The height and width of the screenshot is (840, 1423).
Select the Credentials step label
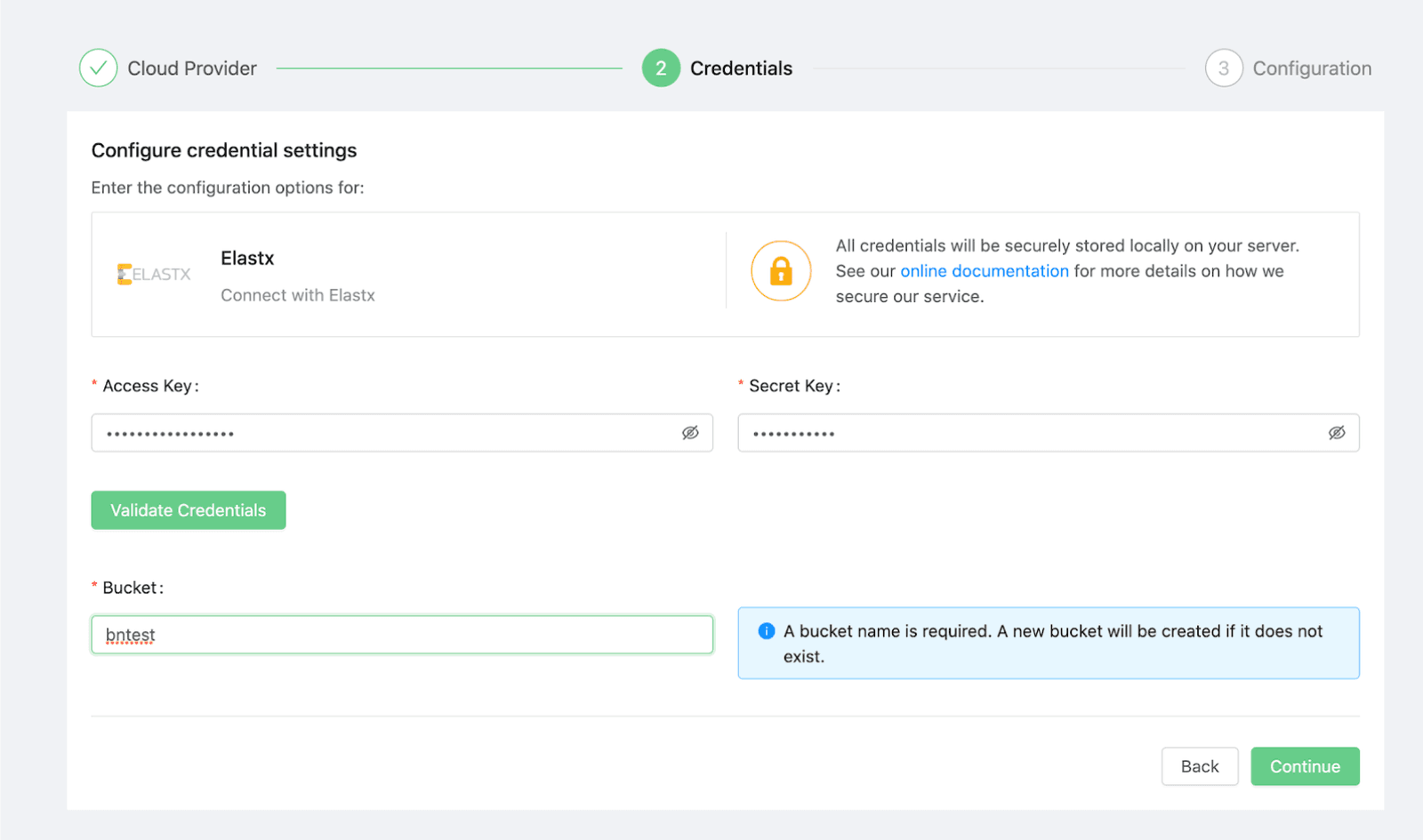tap(741, 68)
